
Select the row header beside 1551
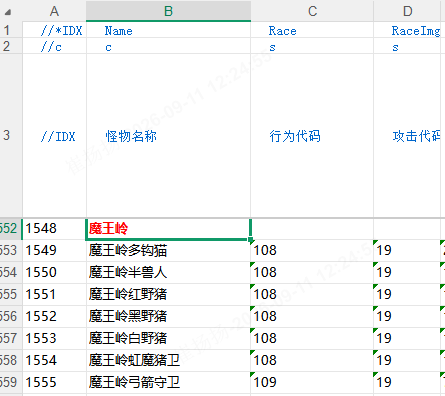[x=10, y=294]
